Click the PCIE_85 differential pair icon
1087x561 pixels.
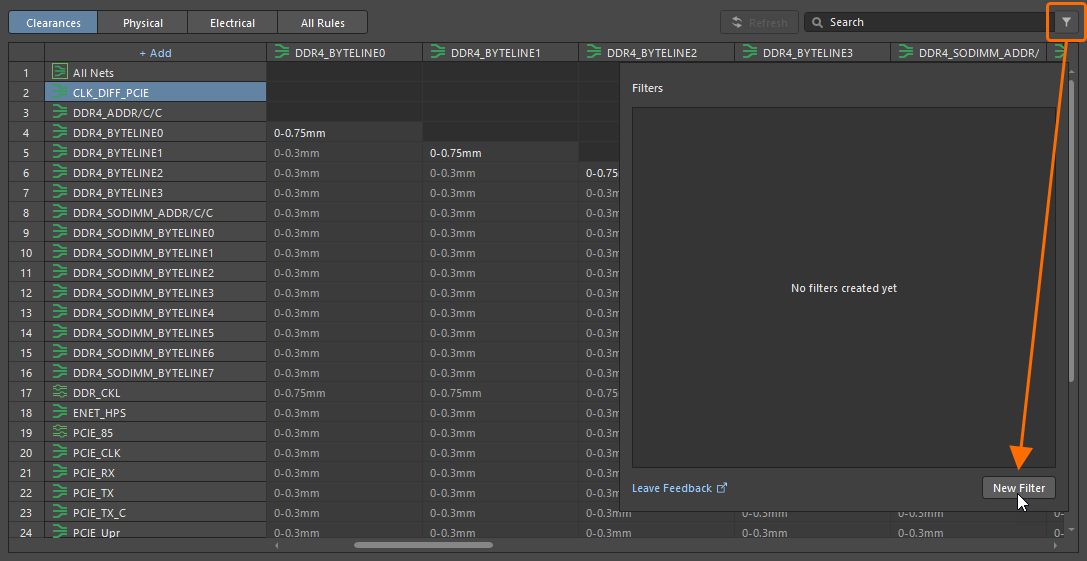click(x=59, y=433)
